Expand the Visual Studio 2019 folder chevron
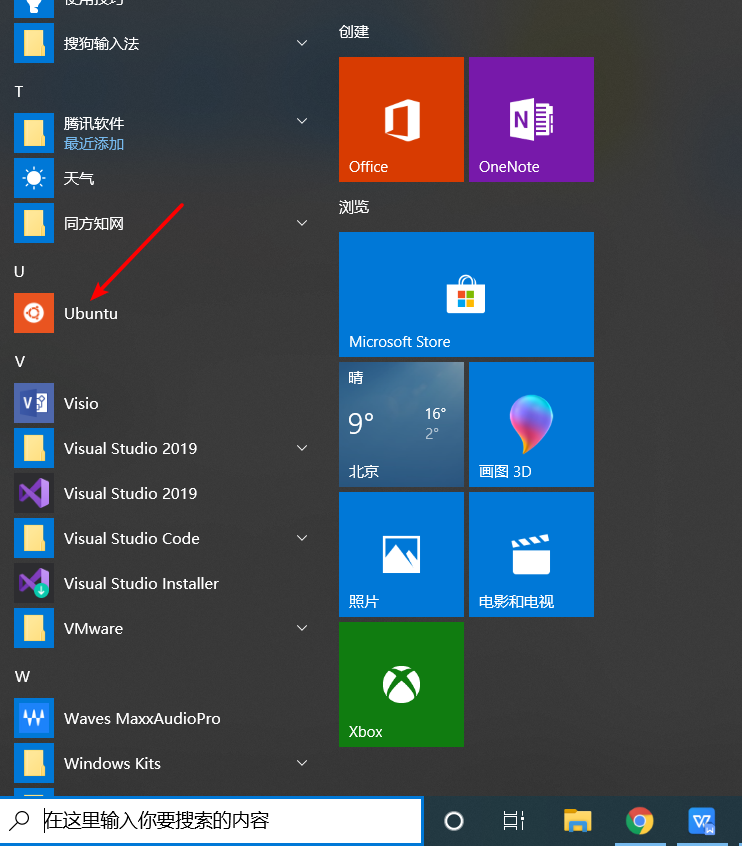 [x=302, y=448]
